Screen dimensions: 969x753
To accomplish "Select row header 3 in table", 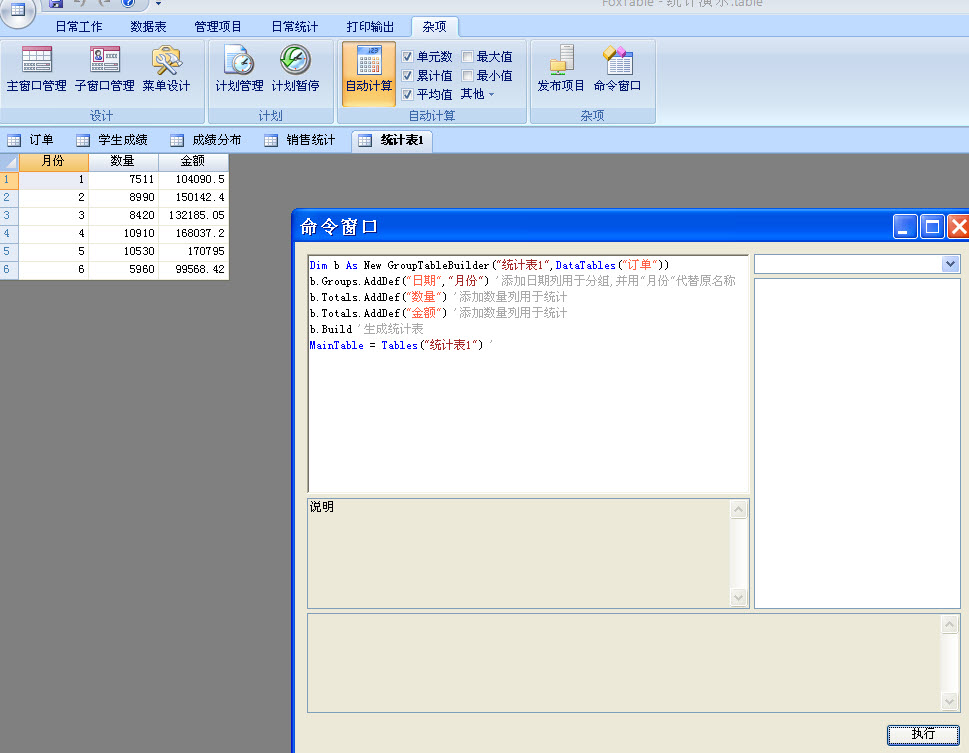I will 9,216.
